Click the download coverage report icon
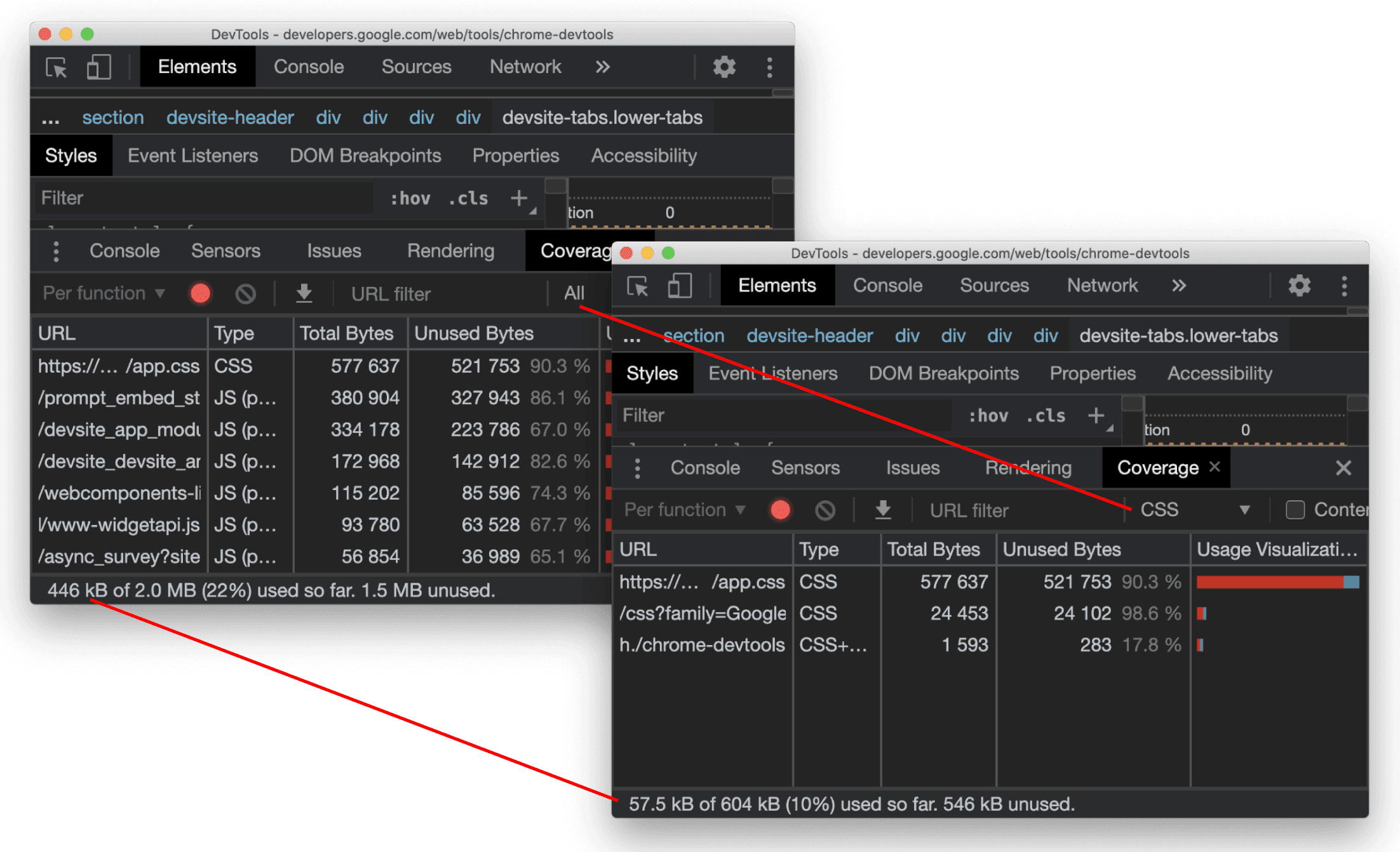The width and height of the screenshot is (1400, 852). pos(878,511)
